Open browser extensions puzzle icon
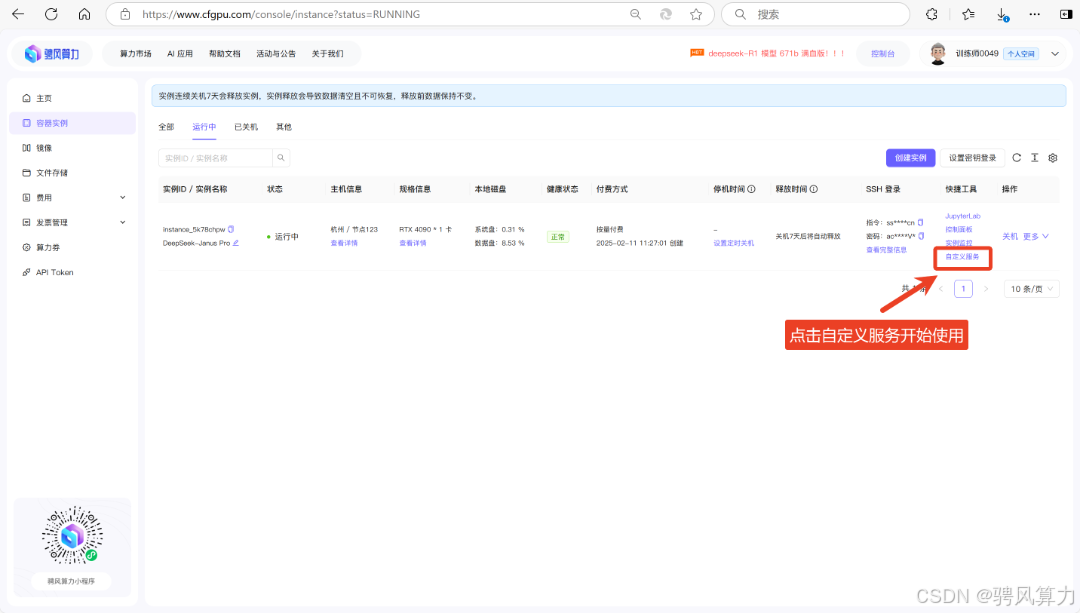Screen dimensions: 1080x613 932,14
